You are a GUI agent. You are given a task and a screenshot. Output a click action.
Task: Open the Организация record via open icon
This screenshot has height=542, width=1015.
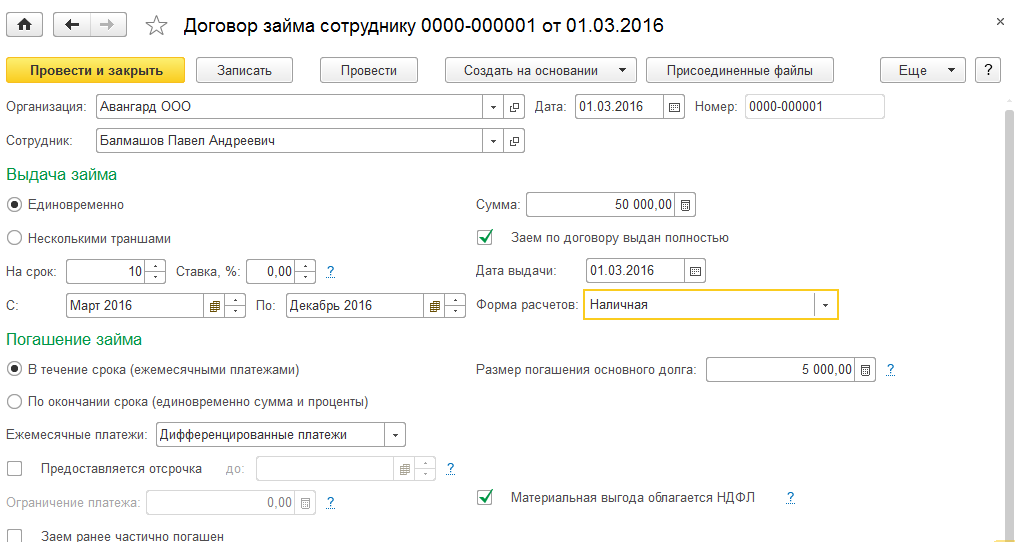point(516,106)
